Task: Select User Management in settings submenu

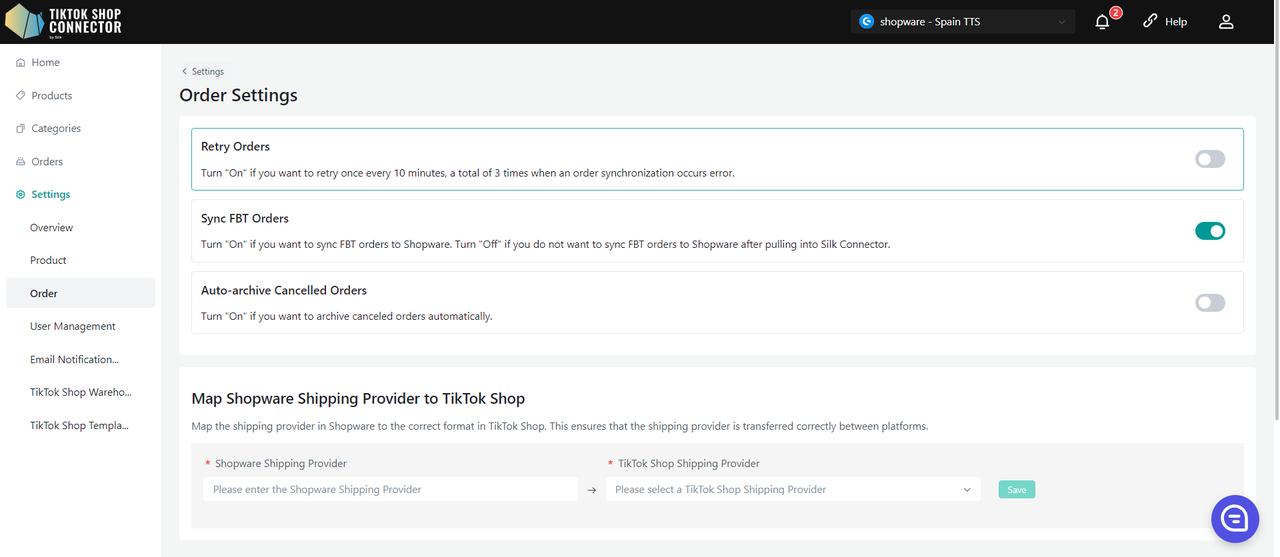Action: (72, 327)
